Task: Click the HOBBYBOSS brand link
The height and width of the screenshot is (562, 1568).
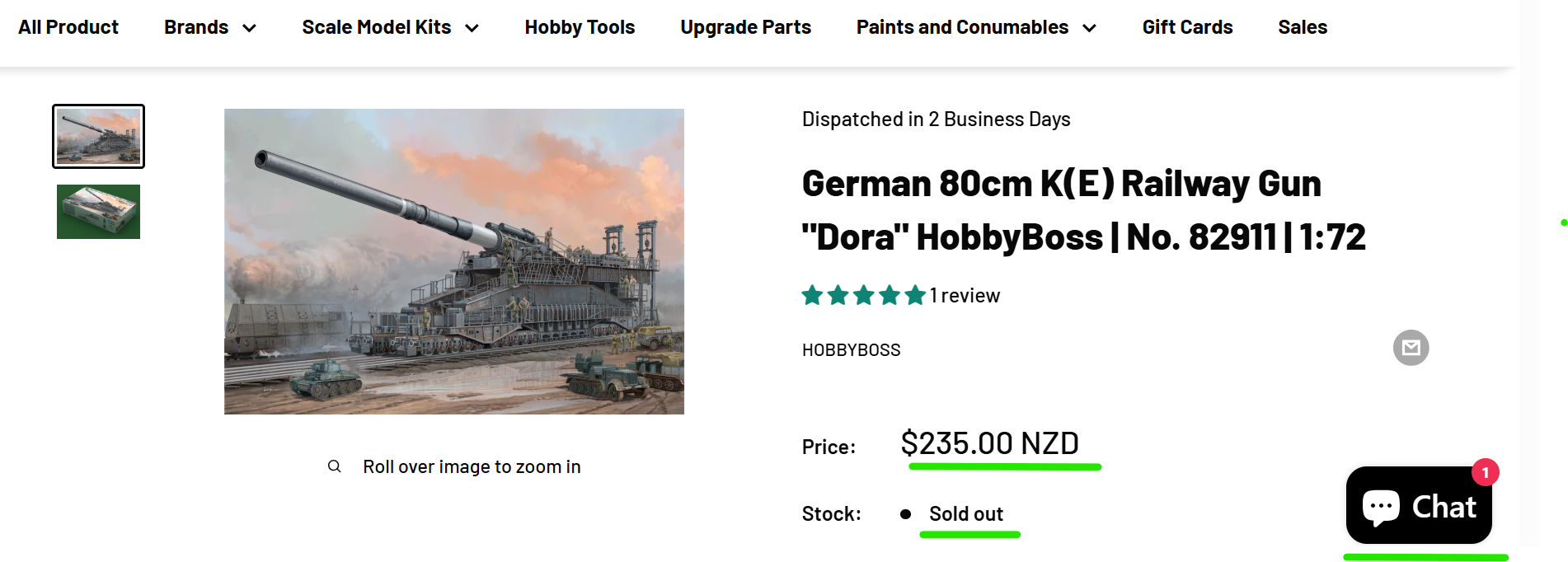Action: pos(851,350)
